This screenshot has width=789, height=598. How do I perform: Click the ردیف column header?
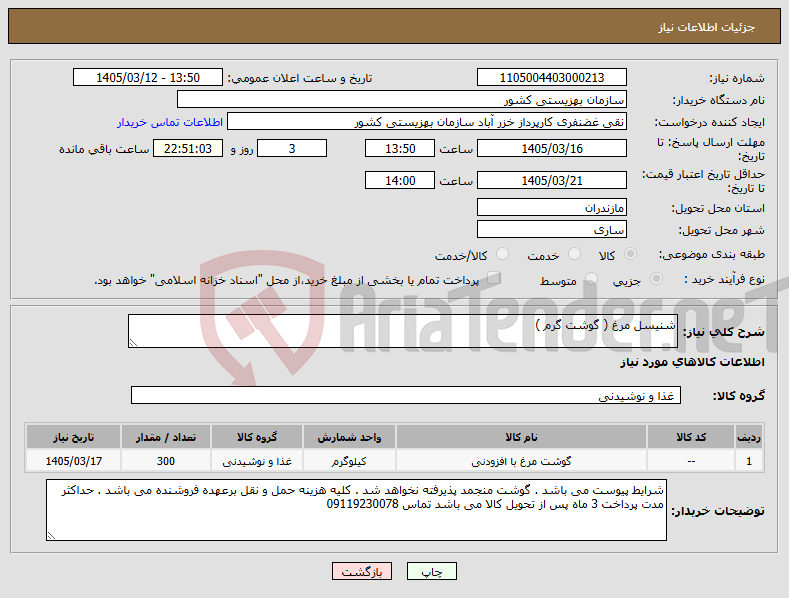click(x=749, y=437)
